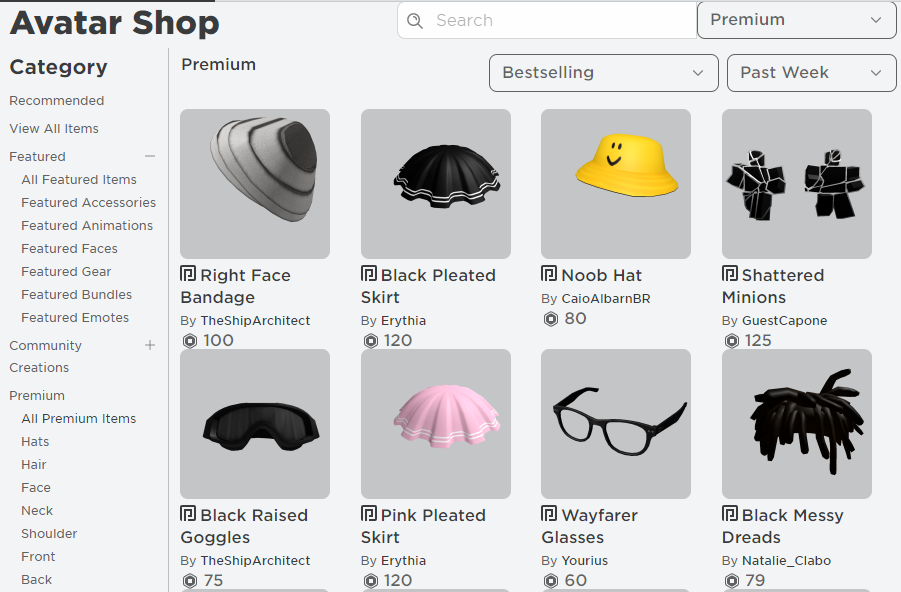
Task: Click the Noob Hat item title
Action: coord(602,275)
